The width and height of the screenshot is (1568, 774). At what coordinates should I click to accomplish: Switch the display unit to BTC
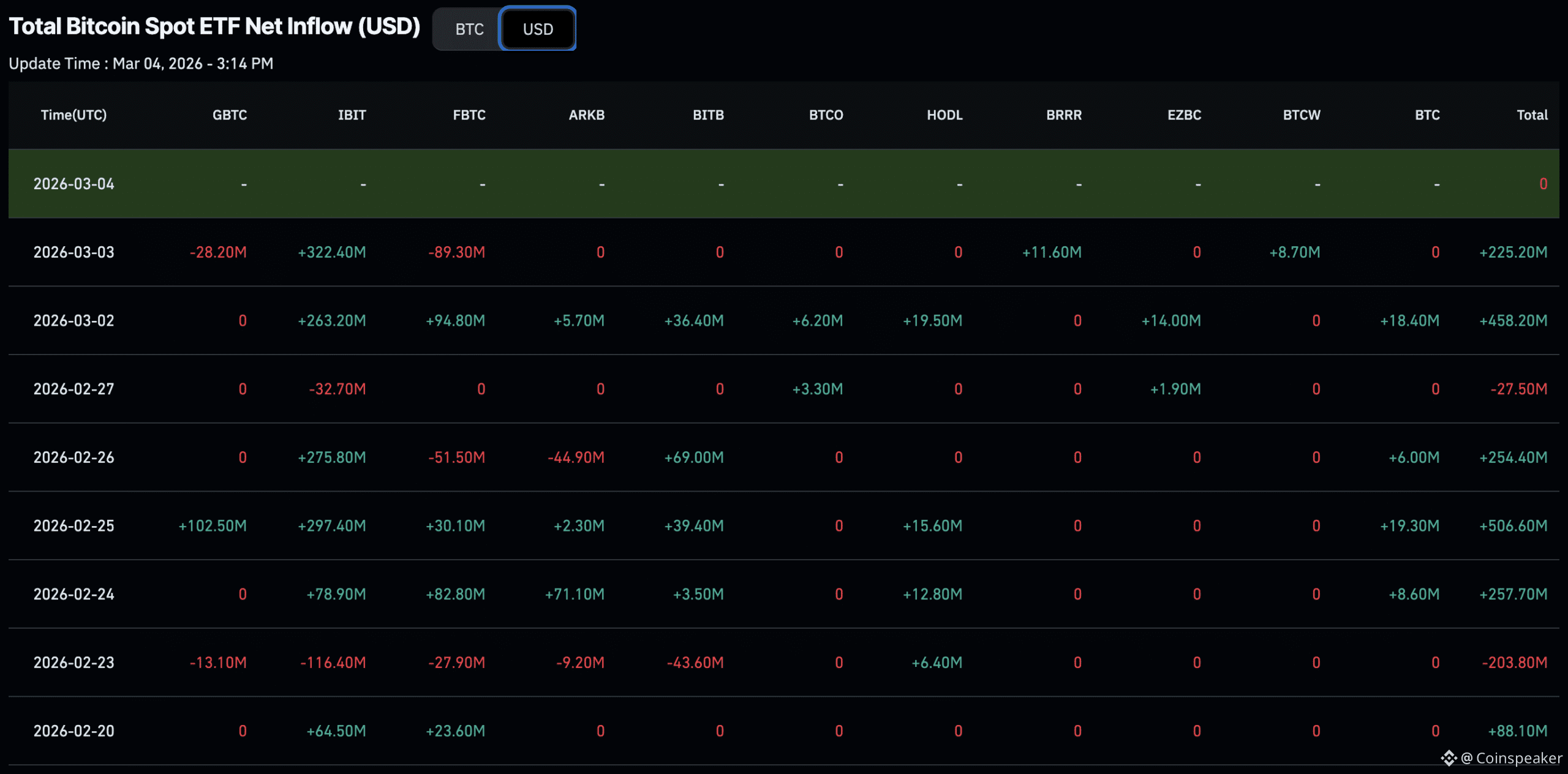(x=469, y=29)
